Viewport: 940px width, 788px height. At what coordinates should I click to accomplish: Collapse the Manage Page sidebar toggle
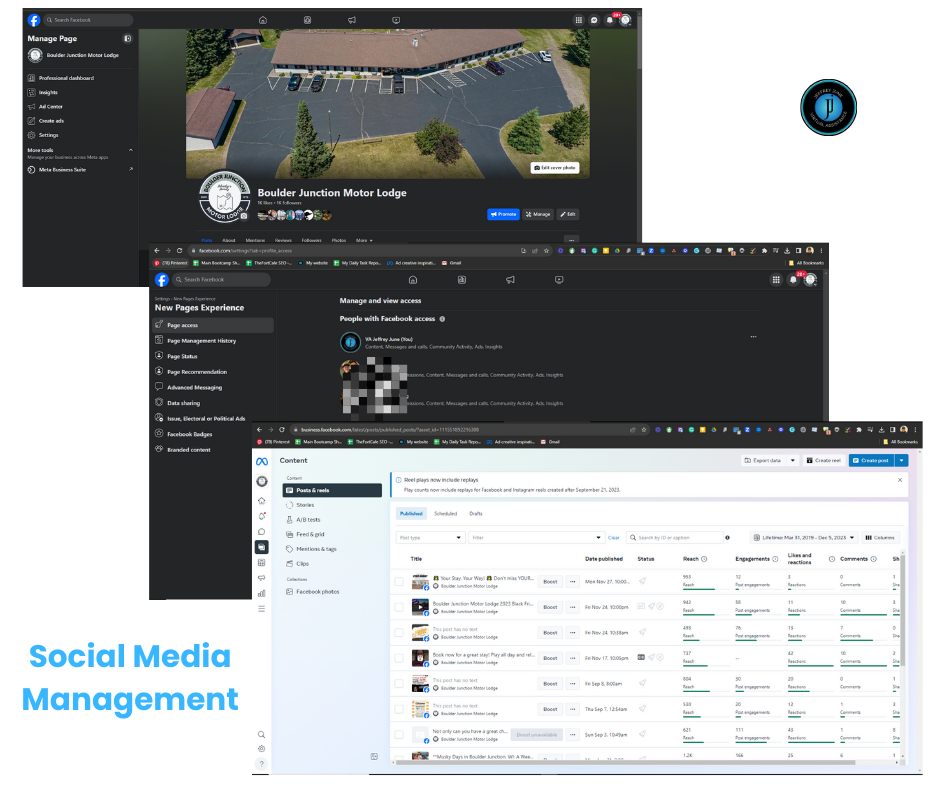pos(128,38)
